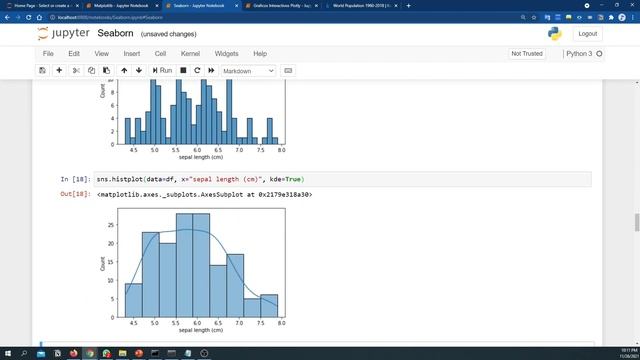Insert a cell below with plus icon
The image size is (640, 360).
59,71
